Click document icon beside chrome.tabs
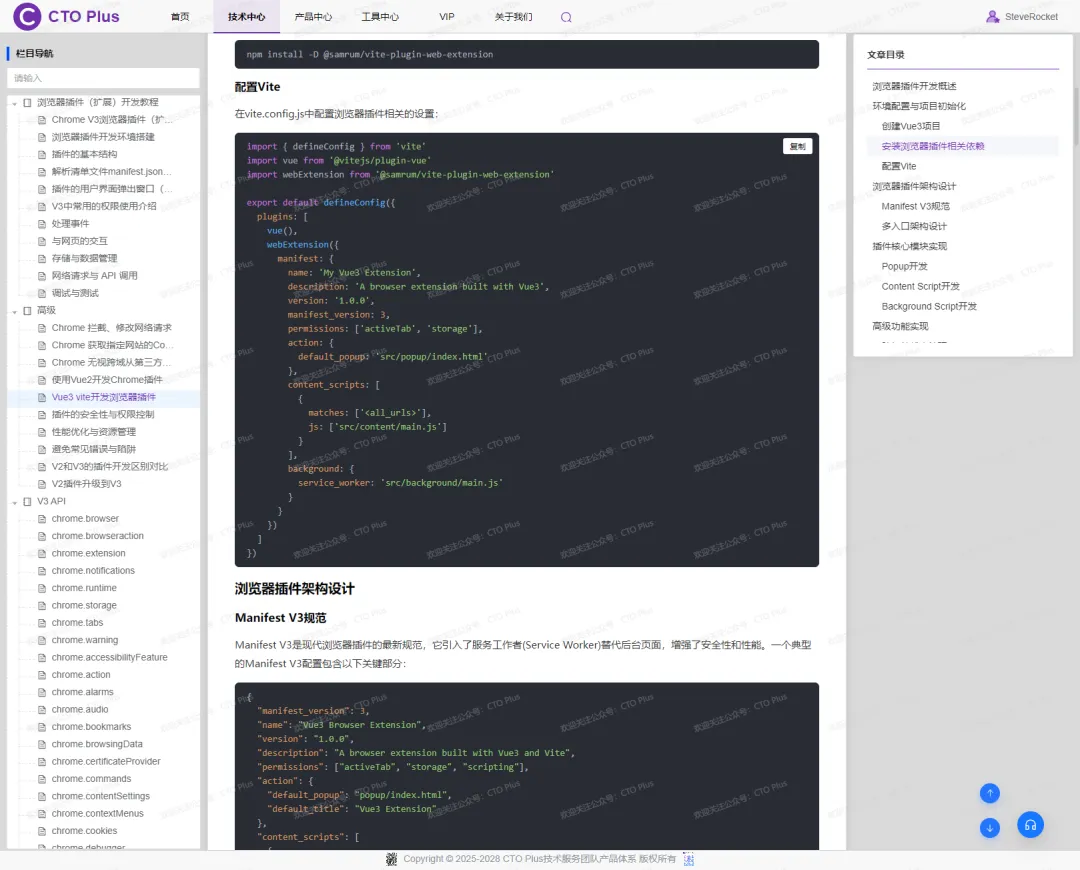The image size is (1080, 870). (x=42, y=623)
